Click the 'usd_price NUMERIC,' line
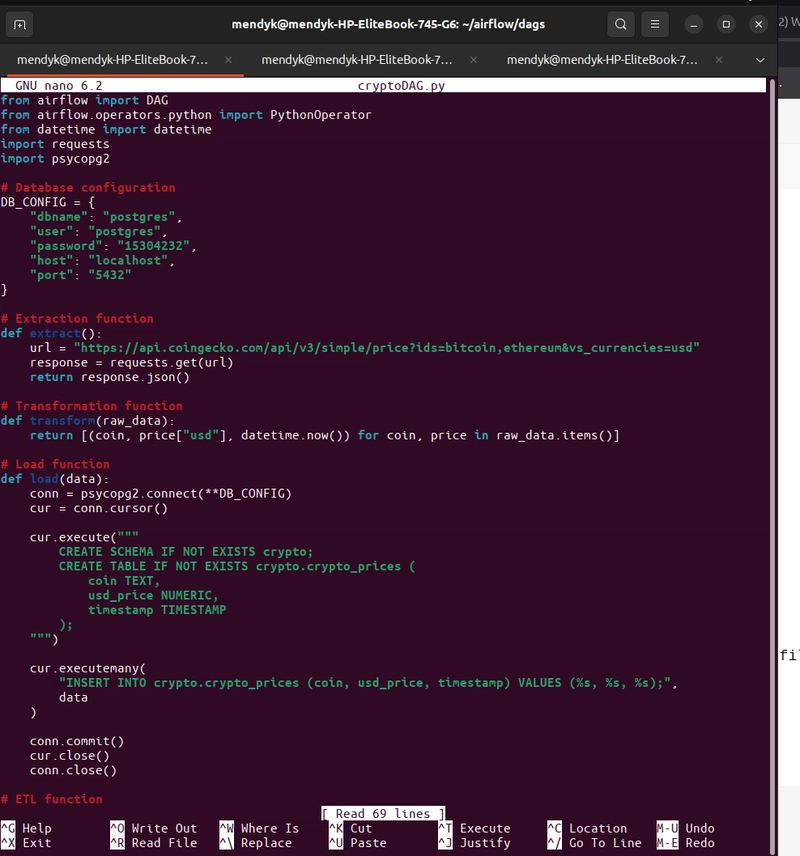The image size is (800, 856). pyautogui.click(x=153, y=596)
